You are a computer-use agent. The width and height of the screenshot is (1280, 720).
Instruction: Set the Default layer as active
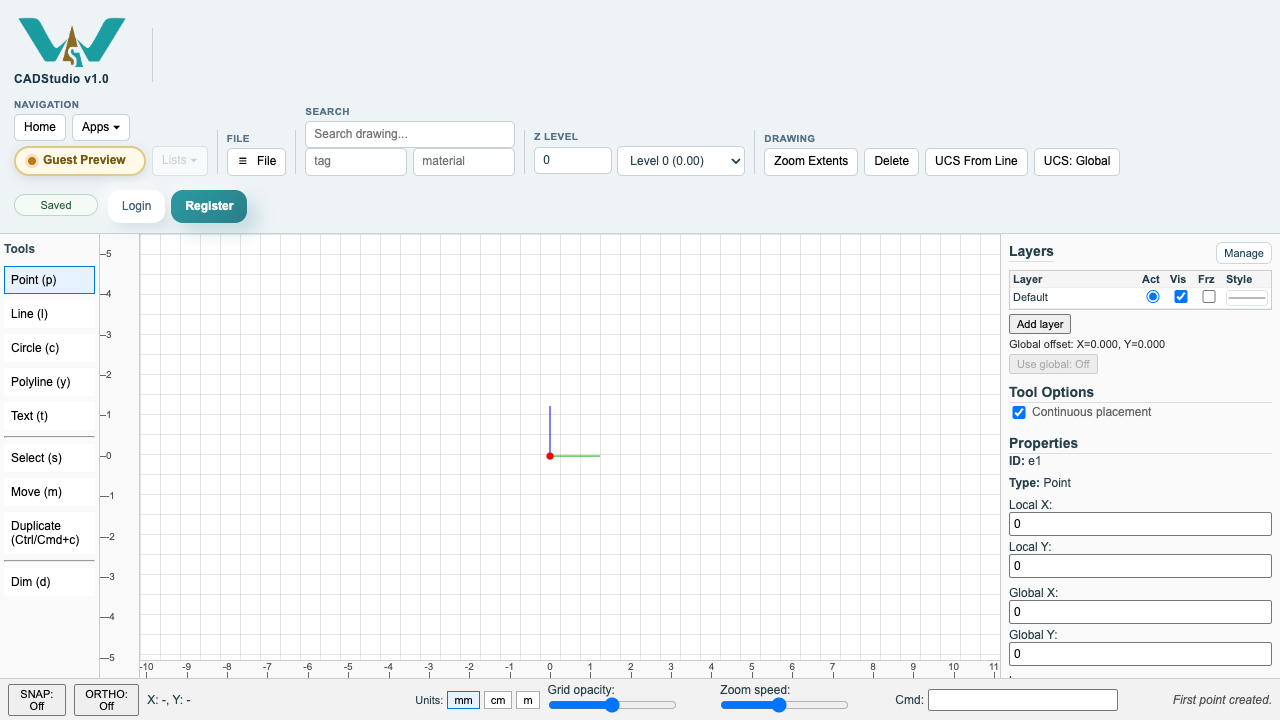1153,297
